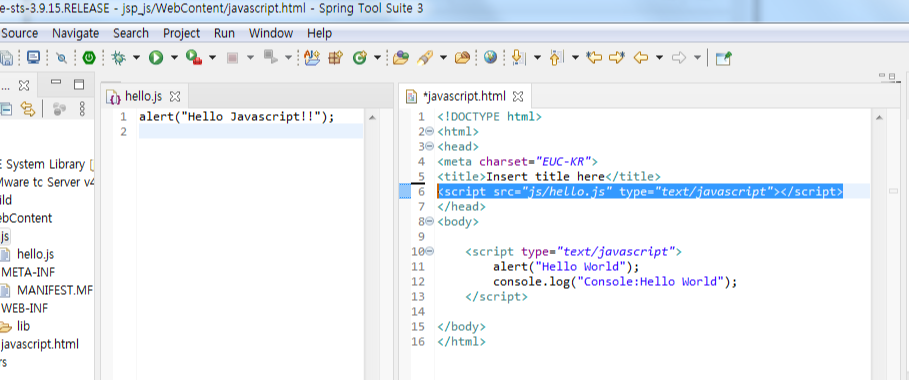
Task: Switch to the hello.js editor tab
Action: tap(144, 96)
